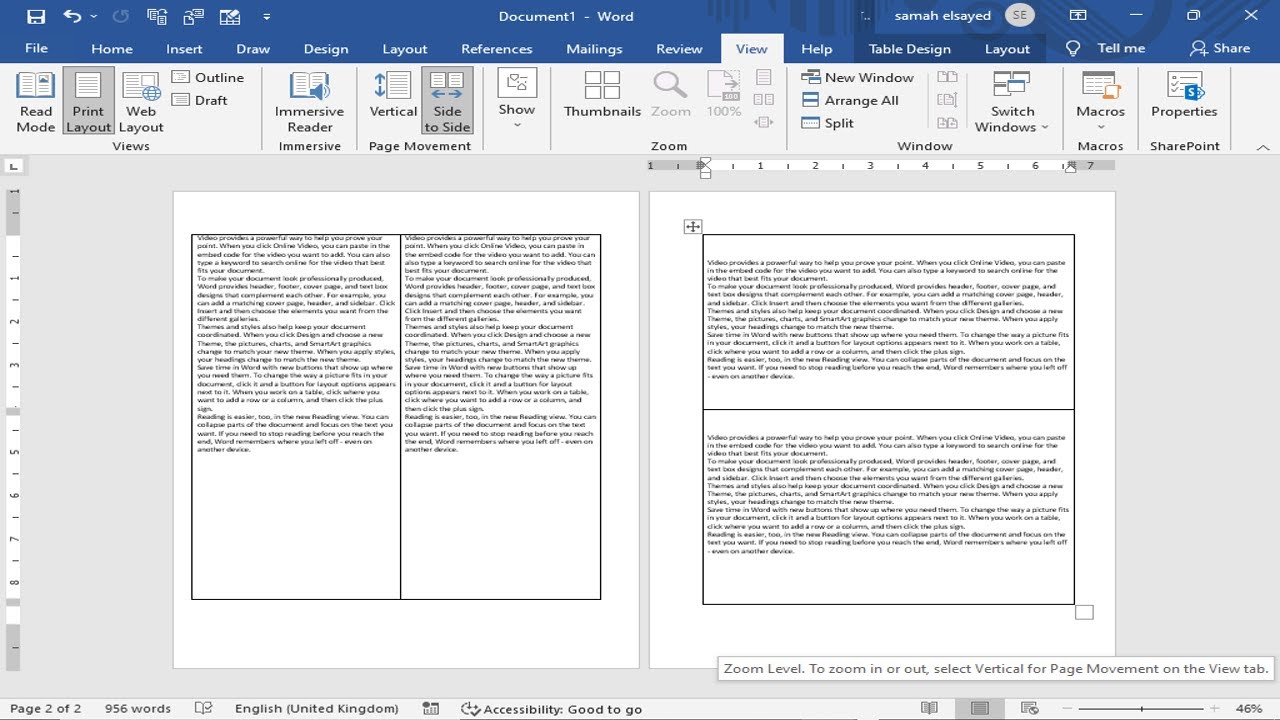Expand the Macros dropdown arrow
The width and height of the screenshot is (1280, 720).
coord(1100,127)
